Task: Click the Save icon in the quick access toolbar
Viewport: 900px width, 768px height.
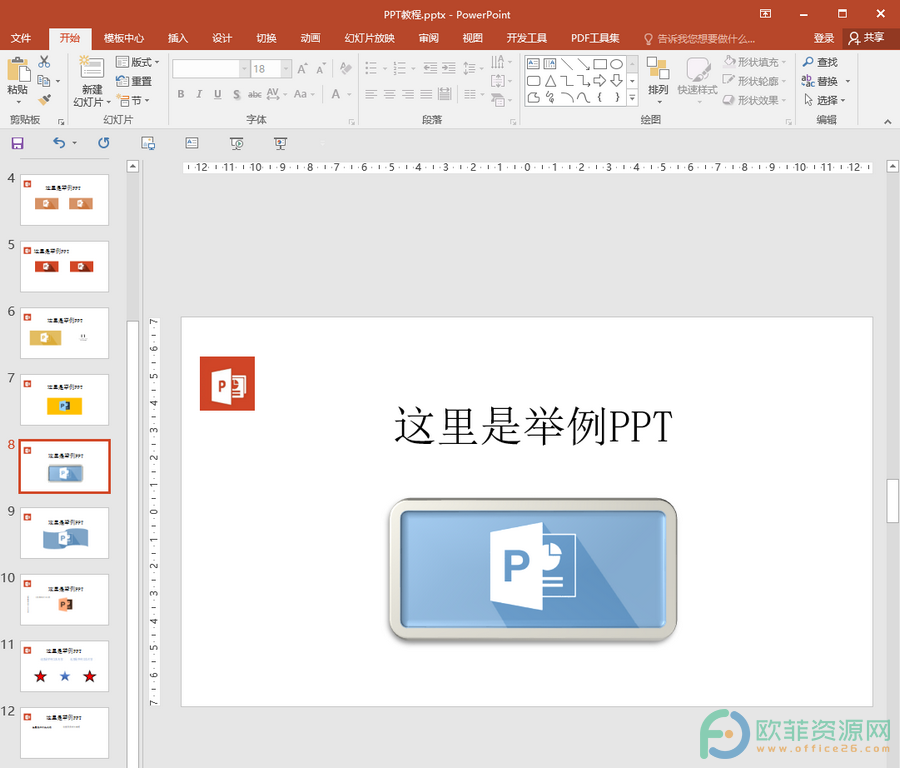Action: 18,143
